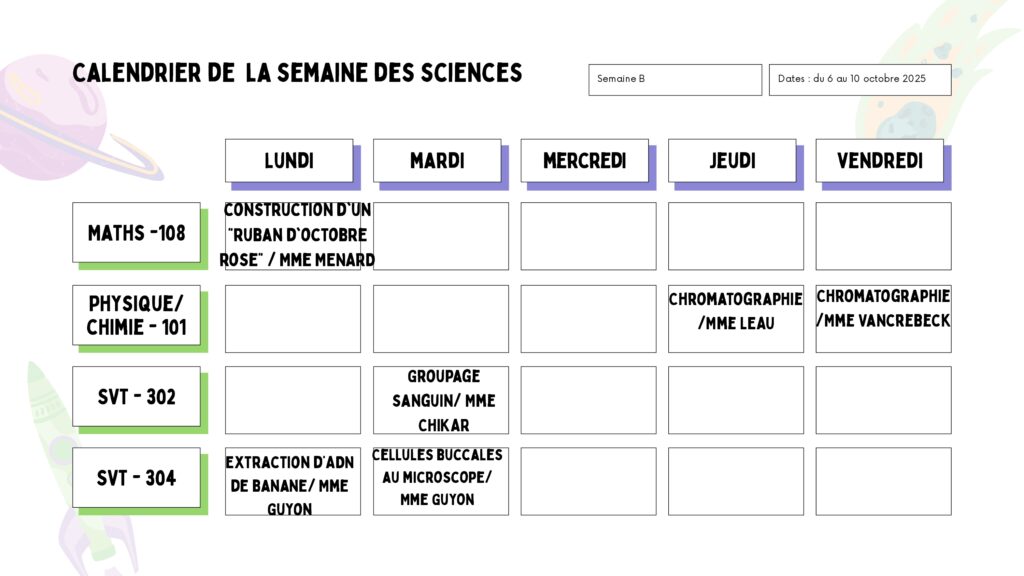
Task: Click the SVT - 304 row label
Action: point(136,478)
